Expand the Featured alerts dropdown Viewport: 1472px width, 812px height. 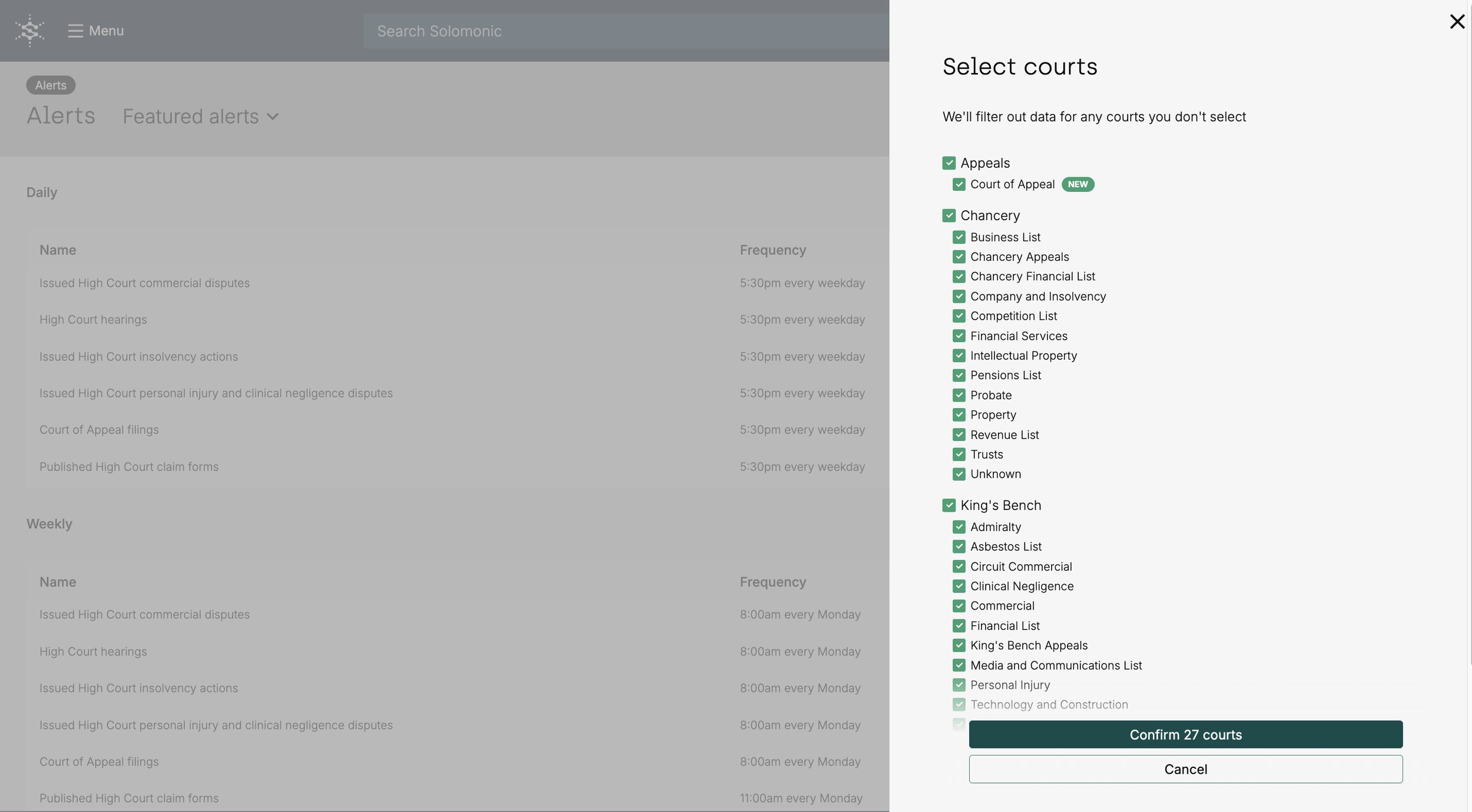click(200, 117)
